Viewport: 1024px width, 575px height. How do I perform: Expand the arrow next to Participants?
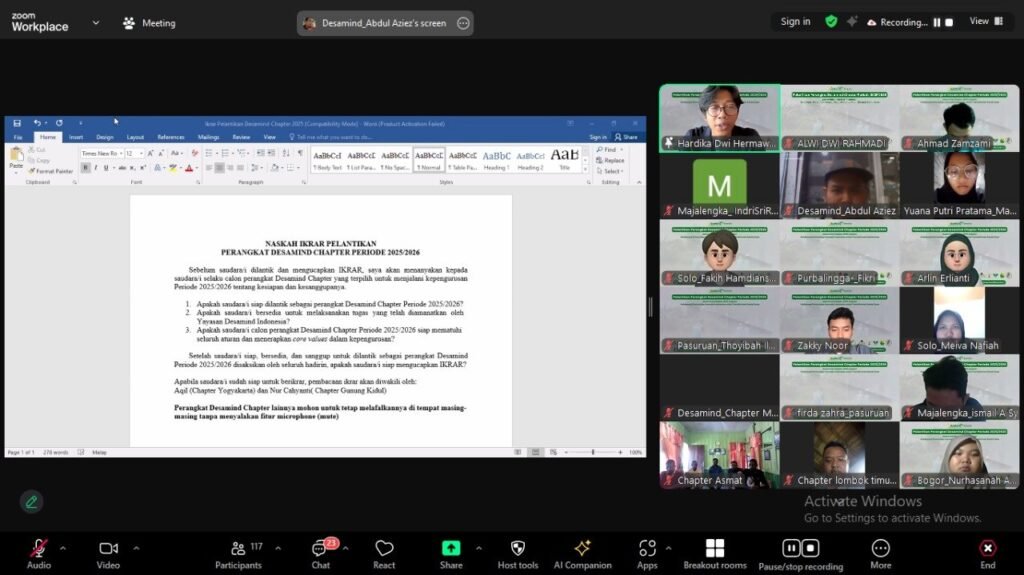[277, 548]
